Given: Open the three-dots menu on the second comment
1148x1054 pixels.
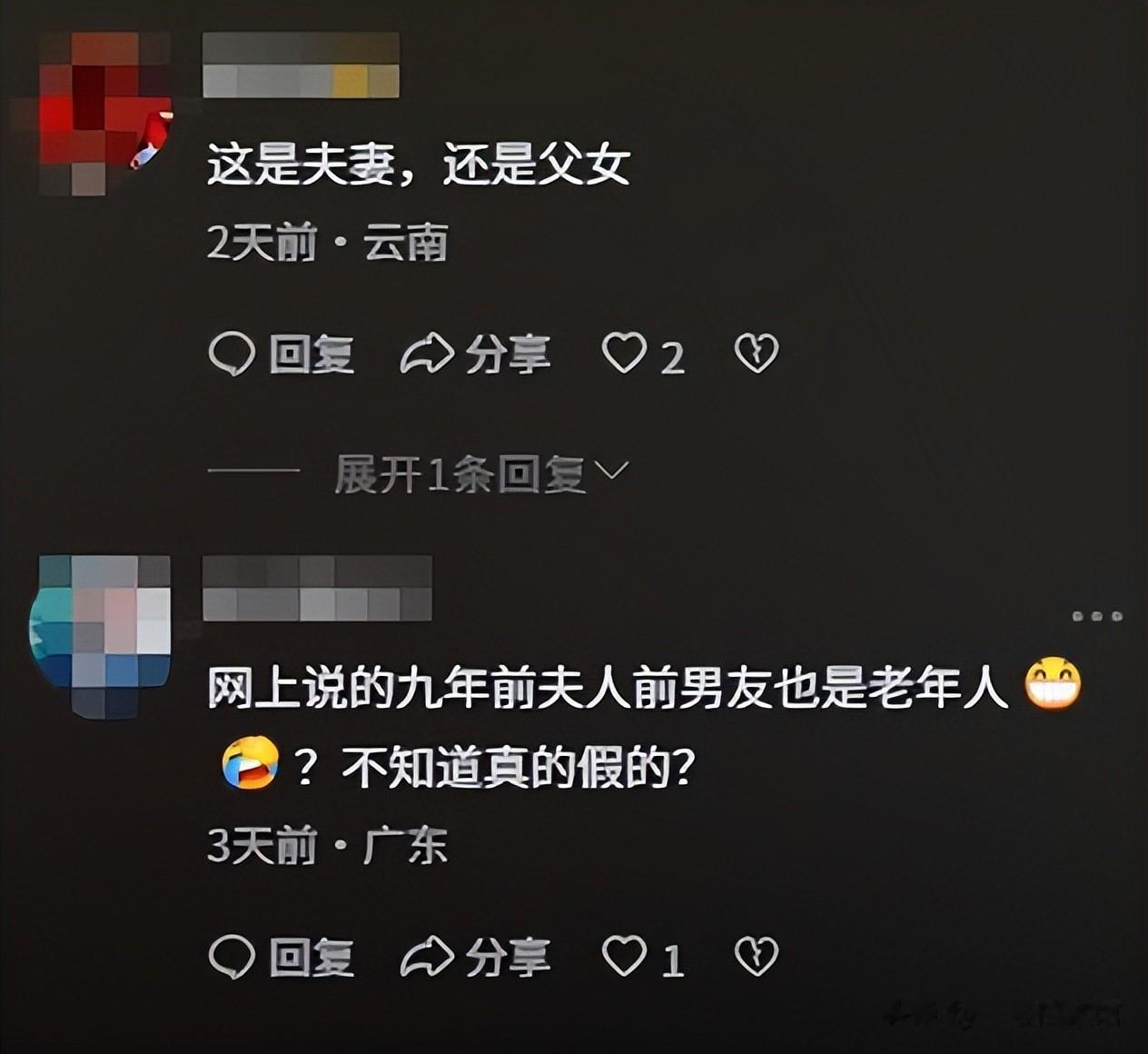Looking at the screenshot, I should point(1097,616).
